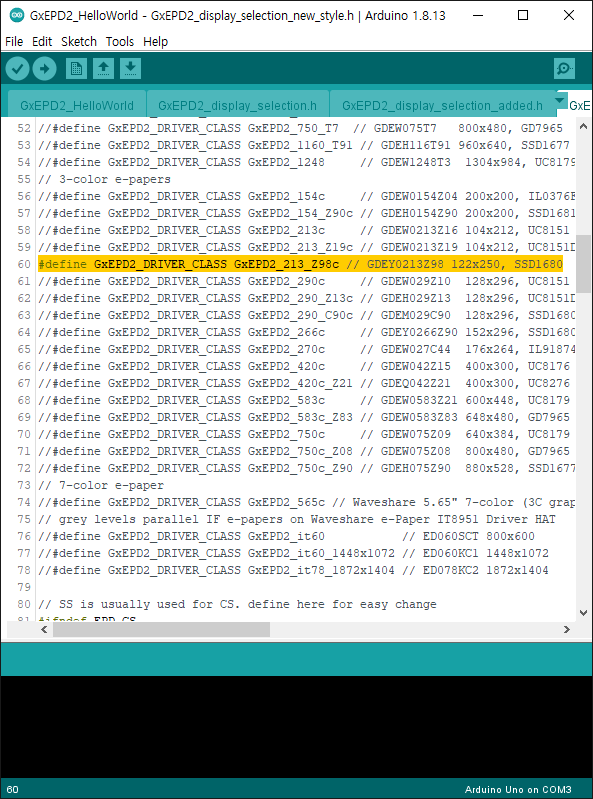Image resolution: width=593 pixels, height=799 pixels.
Task: Switch to the GxEPD2_display_selection_added.h tab
Action: [x=442, y=105]
